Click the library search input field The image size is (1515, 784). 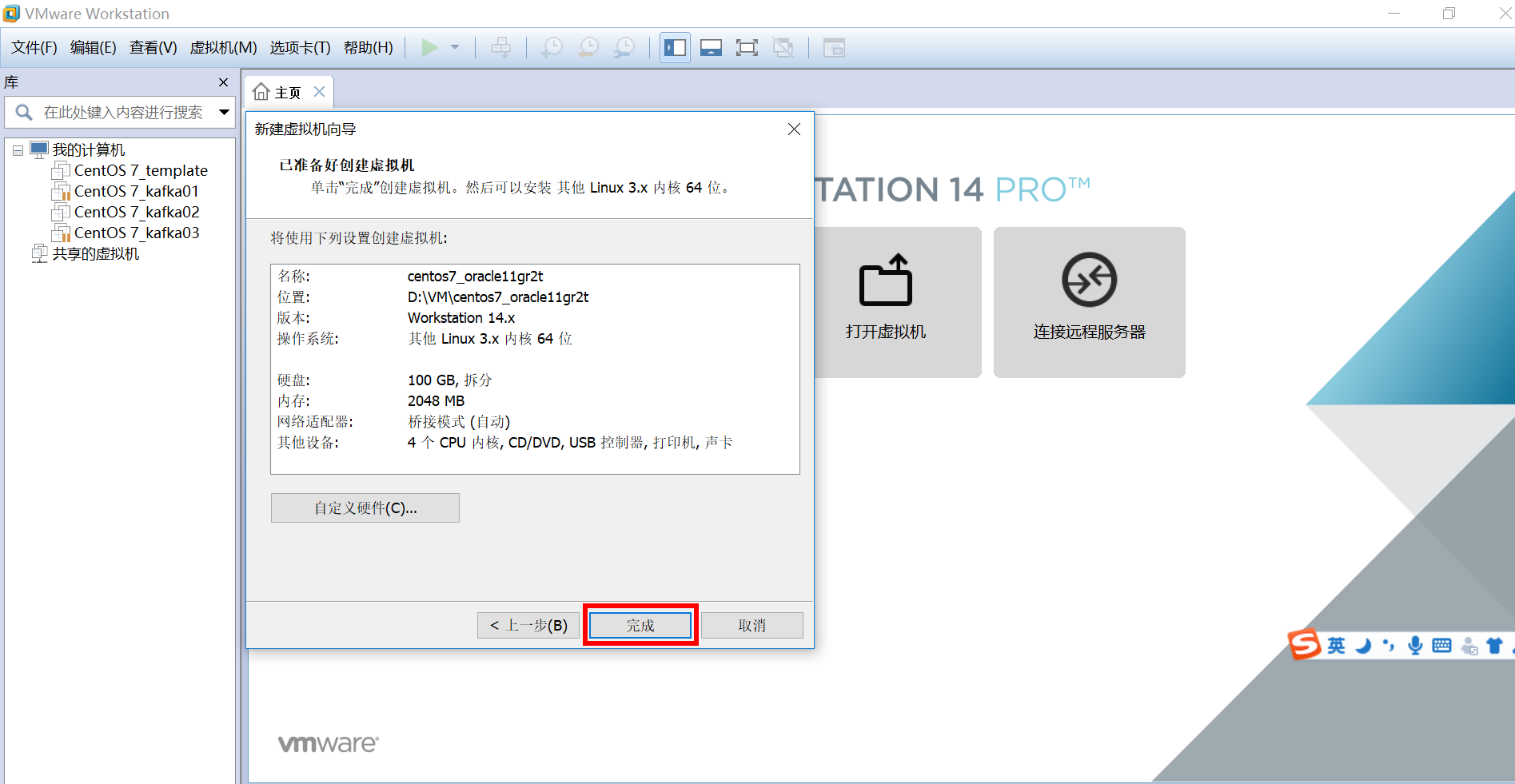[124, 113]
